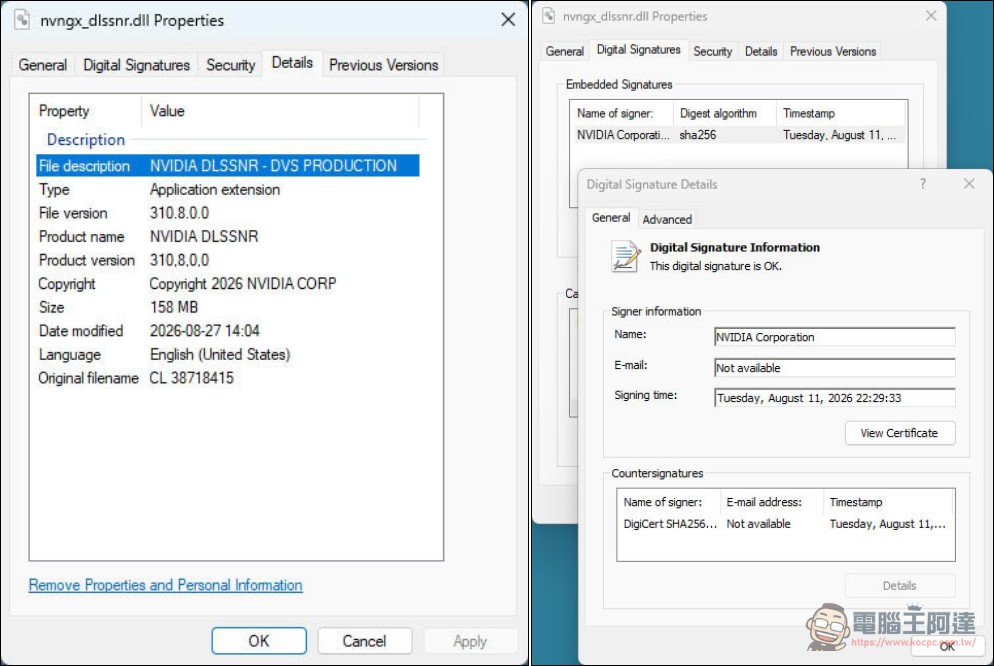Switch to Security tab in left window
Viewport: 994px width, 666px height.
230,65
